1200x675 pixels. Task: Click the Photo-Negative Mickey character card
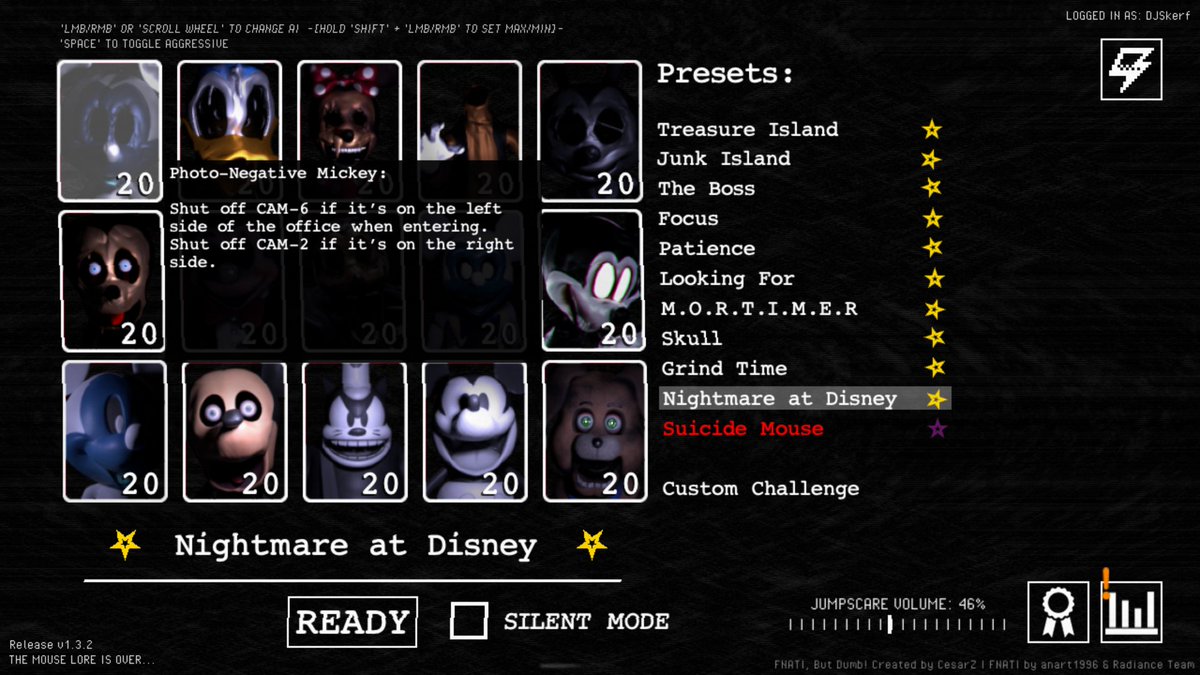(110, 131)
